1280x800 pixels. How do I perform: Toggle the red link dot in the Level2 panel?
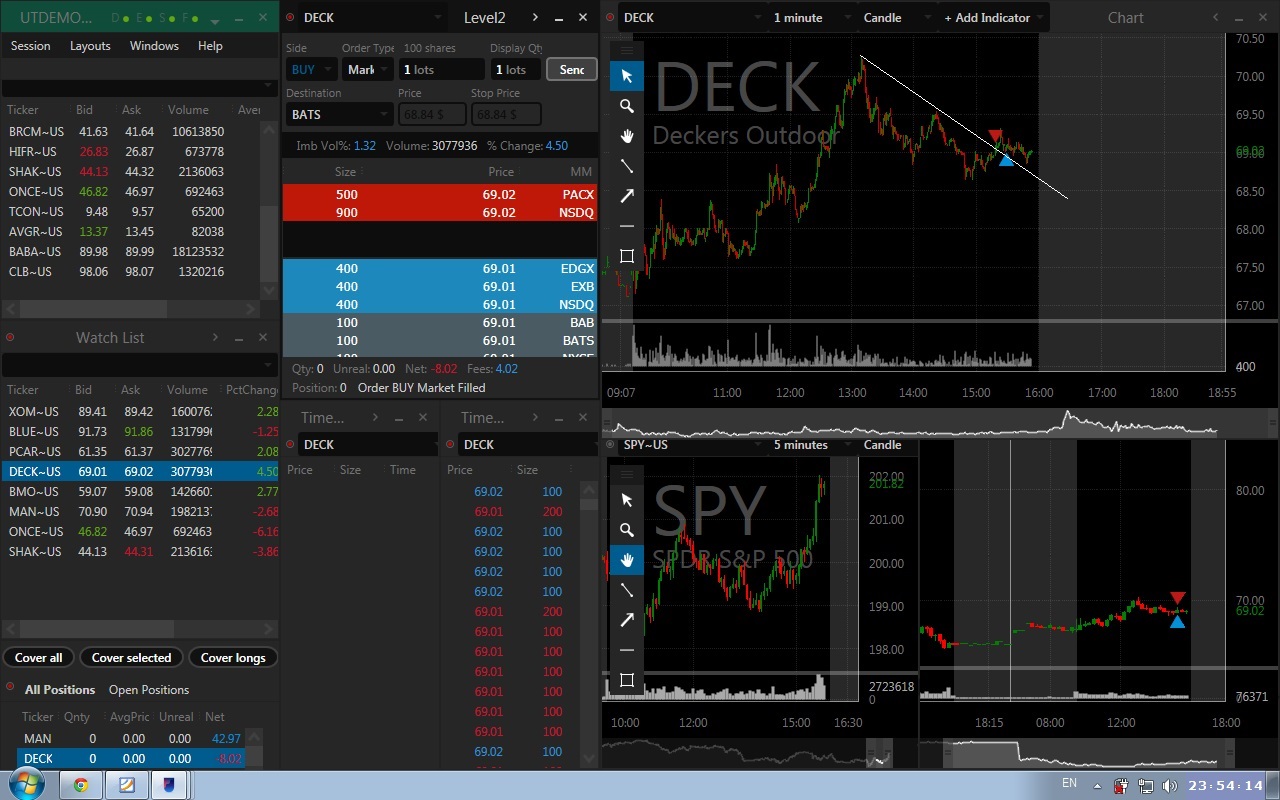(290, 17)
